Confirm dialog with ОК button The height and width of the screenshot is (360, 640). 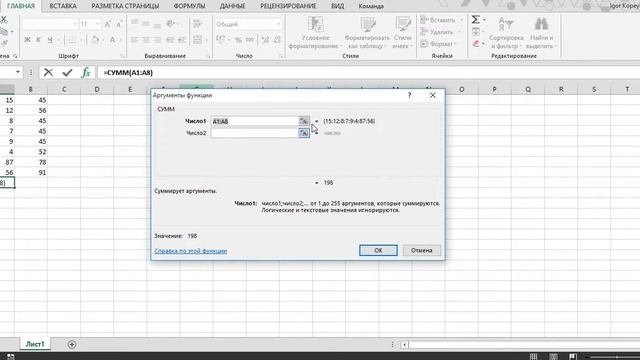pyautogui.click(x=378, y=250)
